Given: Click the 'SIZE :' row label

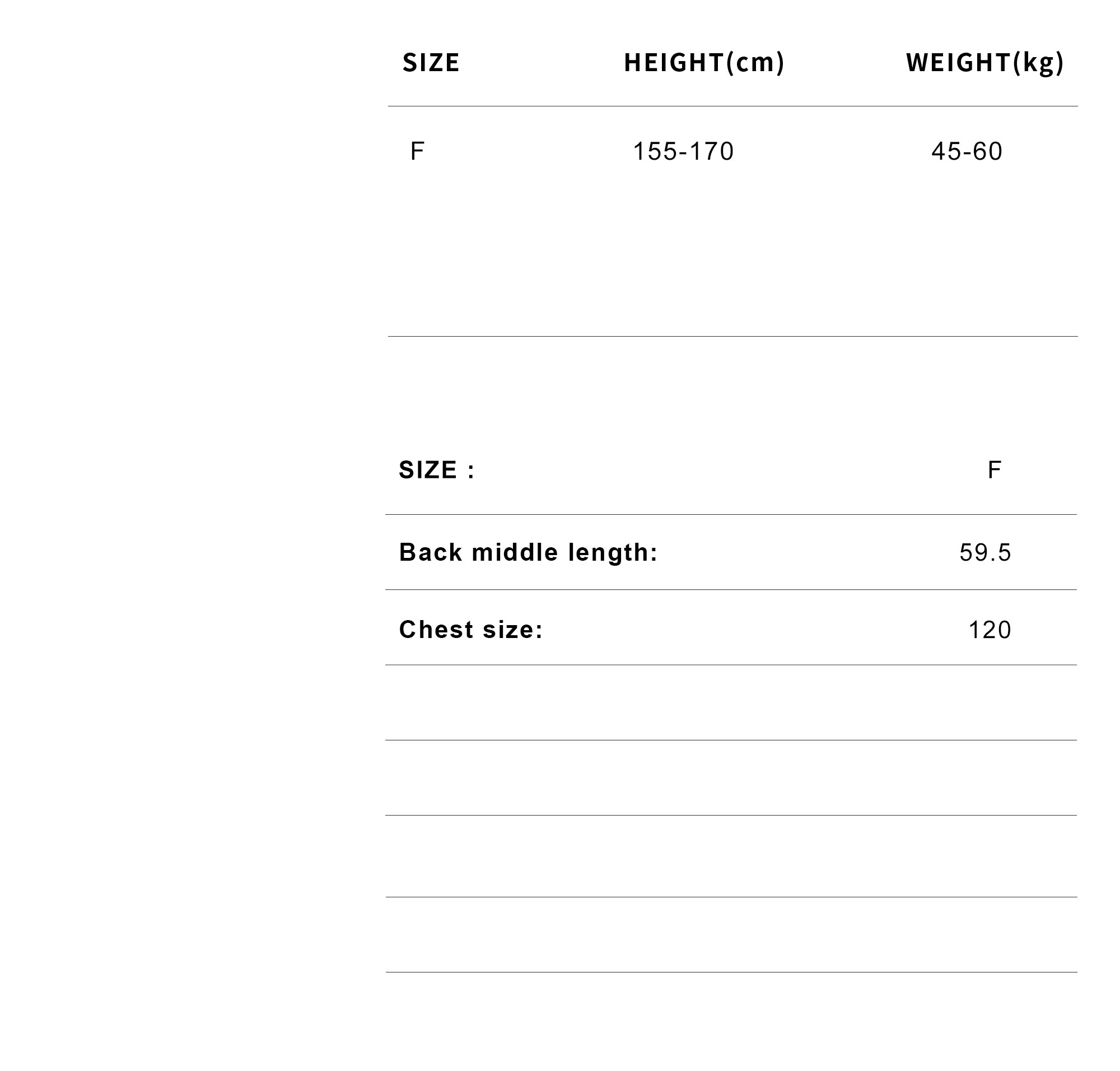Looking at the screenshot, I should tap(437, 470).
